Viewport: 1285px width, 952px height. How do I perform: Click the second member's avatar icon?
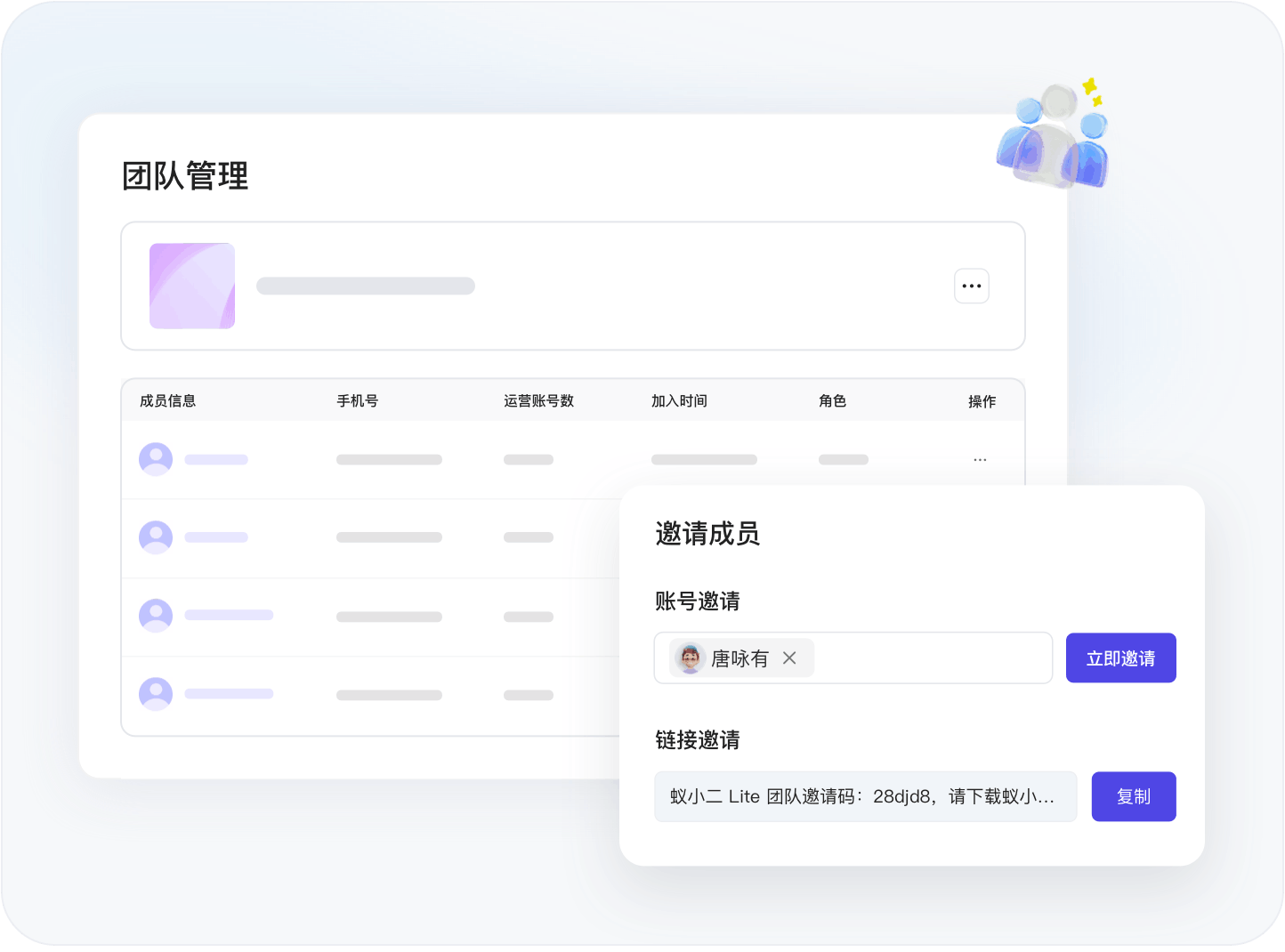pyautogui.click(x=156, y=537)
